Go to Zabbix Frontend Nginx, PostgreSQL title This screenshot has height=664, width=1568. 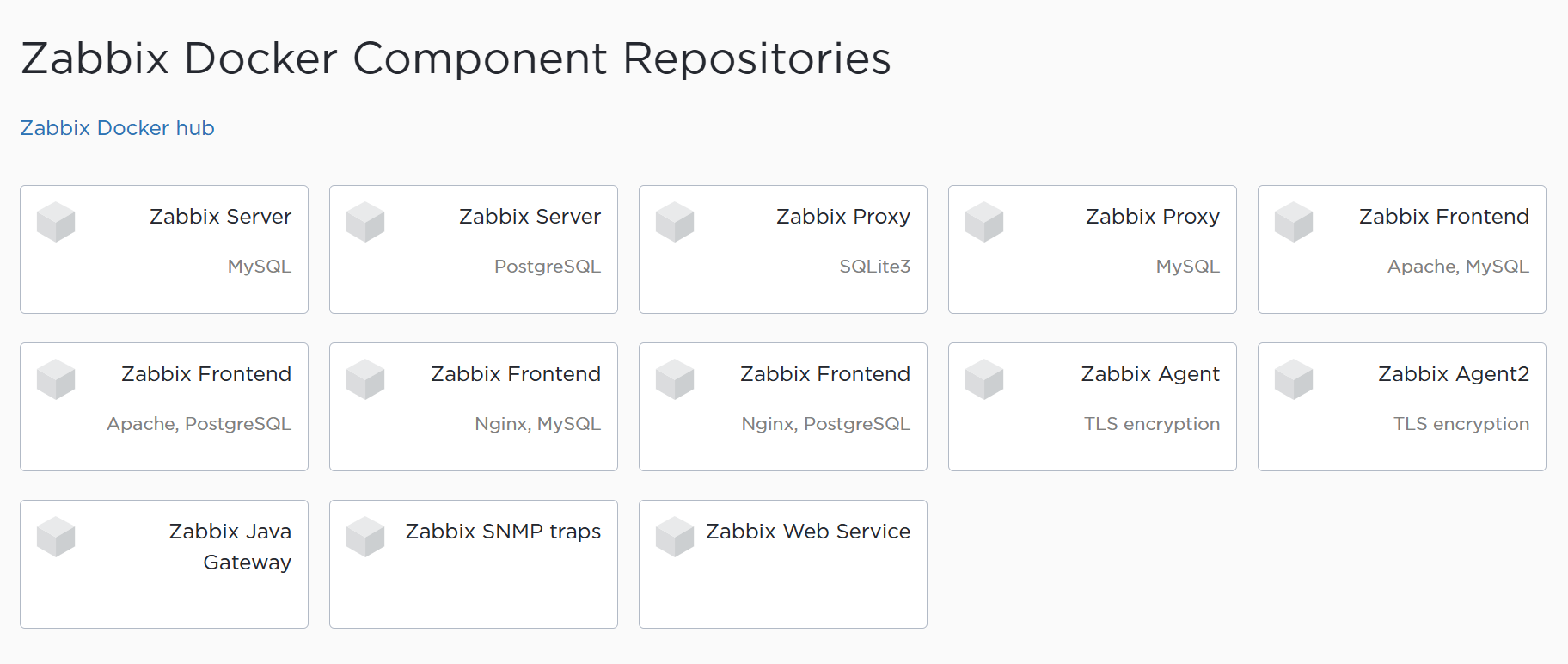point(825,374)
